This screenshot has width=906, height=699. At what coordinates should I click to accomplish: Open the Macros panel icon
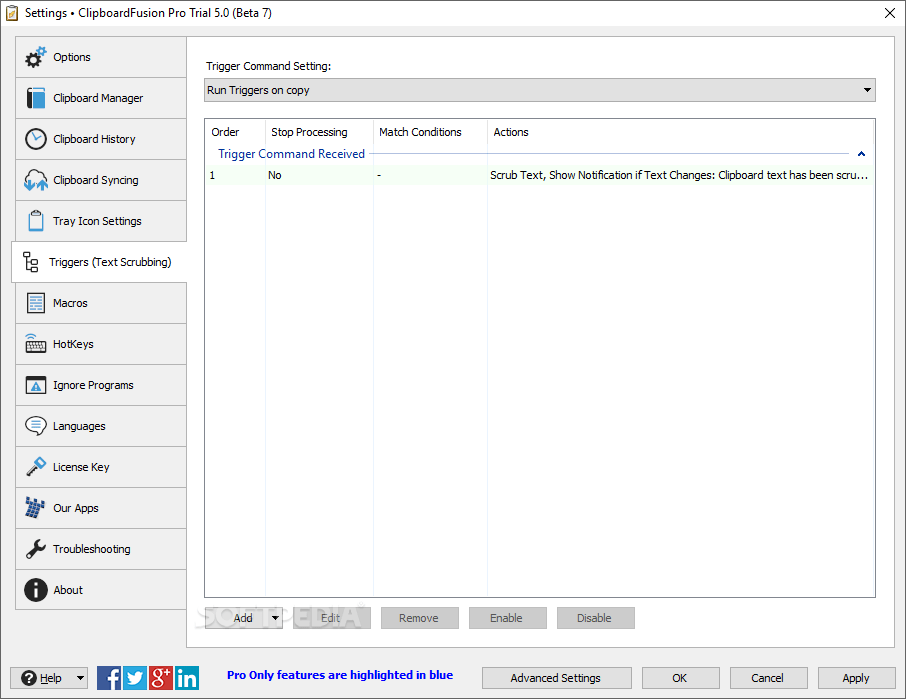tap(35, 303)
